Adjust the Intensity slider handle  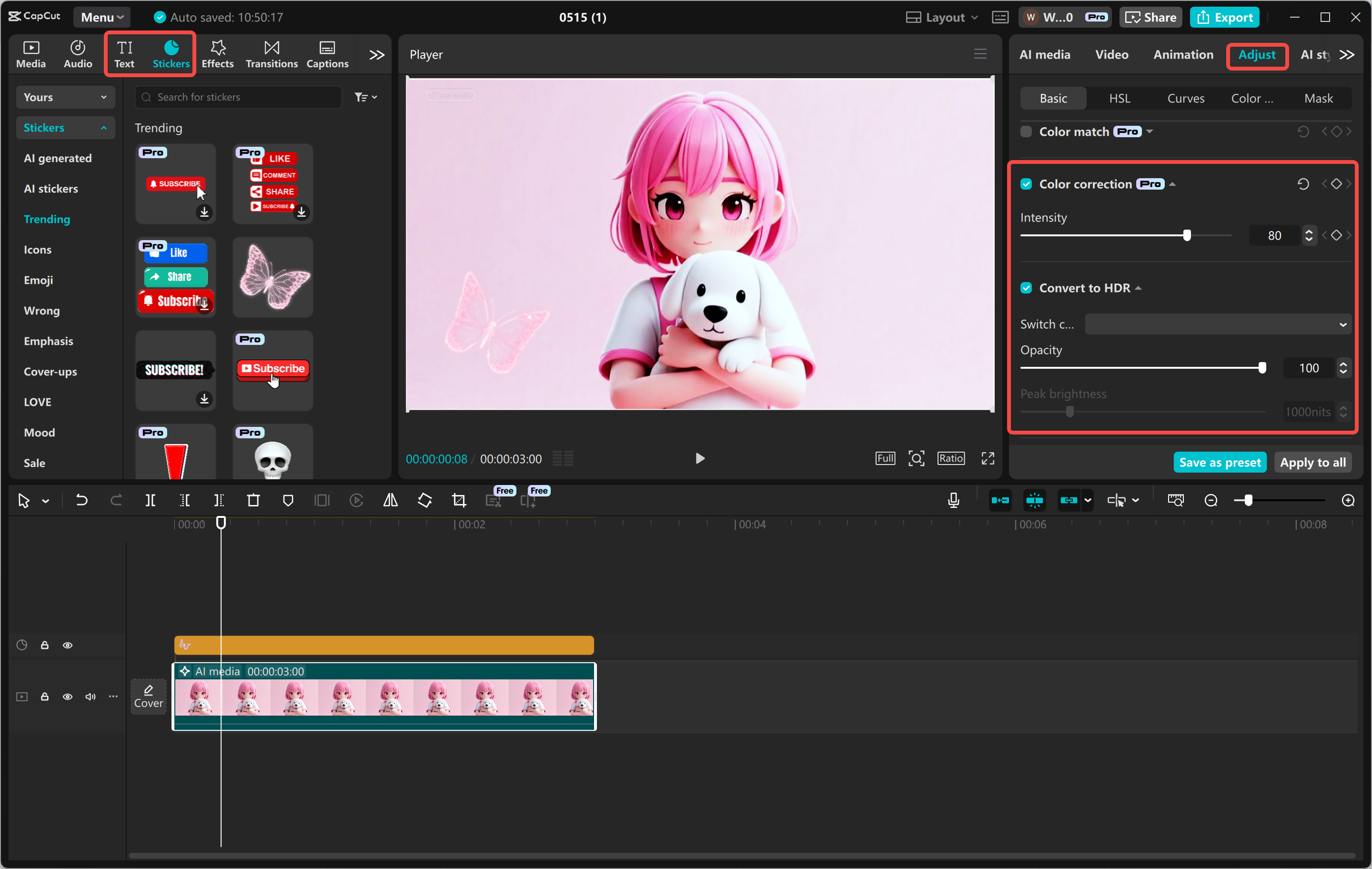pos(1187,235)
